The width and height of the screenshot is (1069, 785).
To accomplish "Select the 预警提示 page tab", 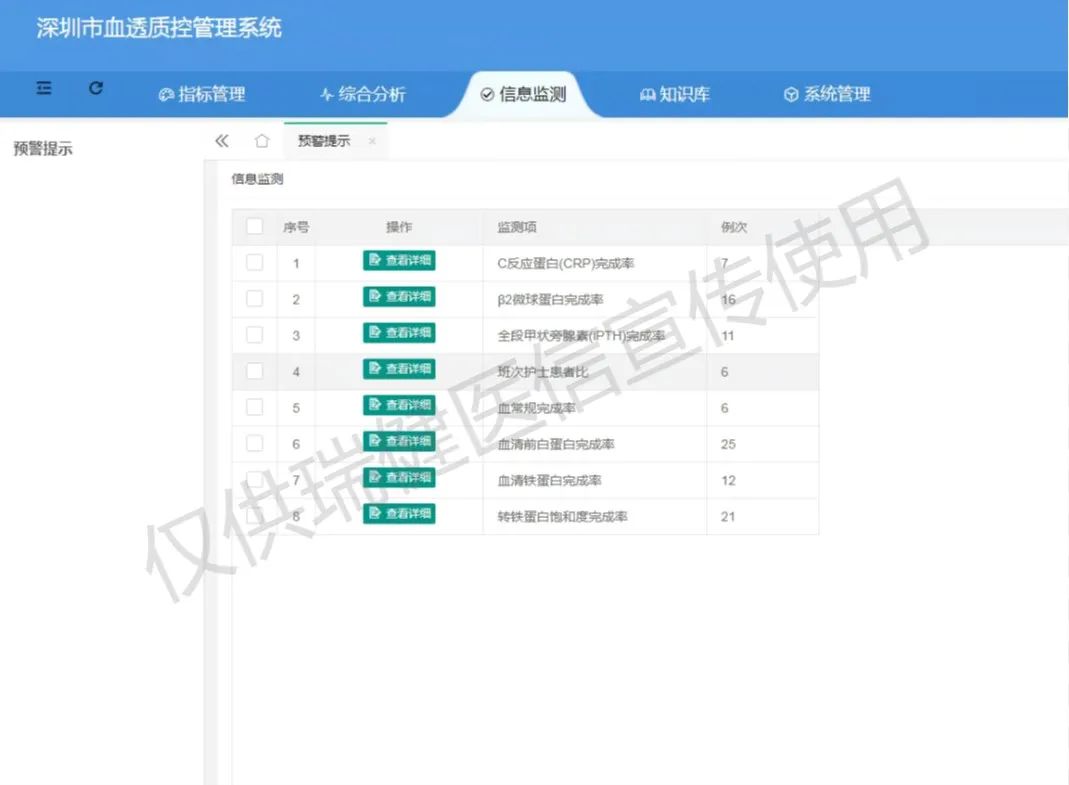I will (324, 141).
